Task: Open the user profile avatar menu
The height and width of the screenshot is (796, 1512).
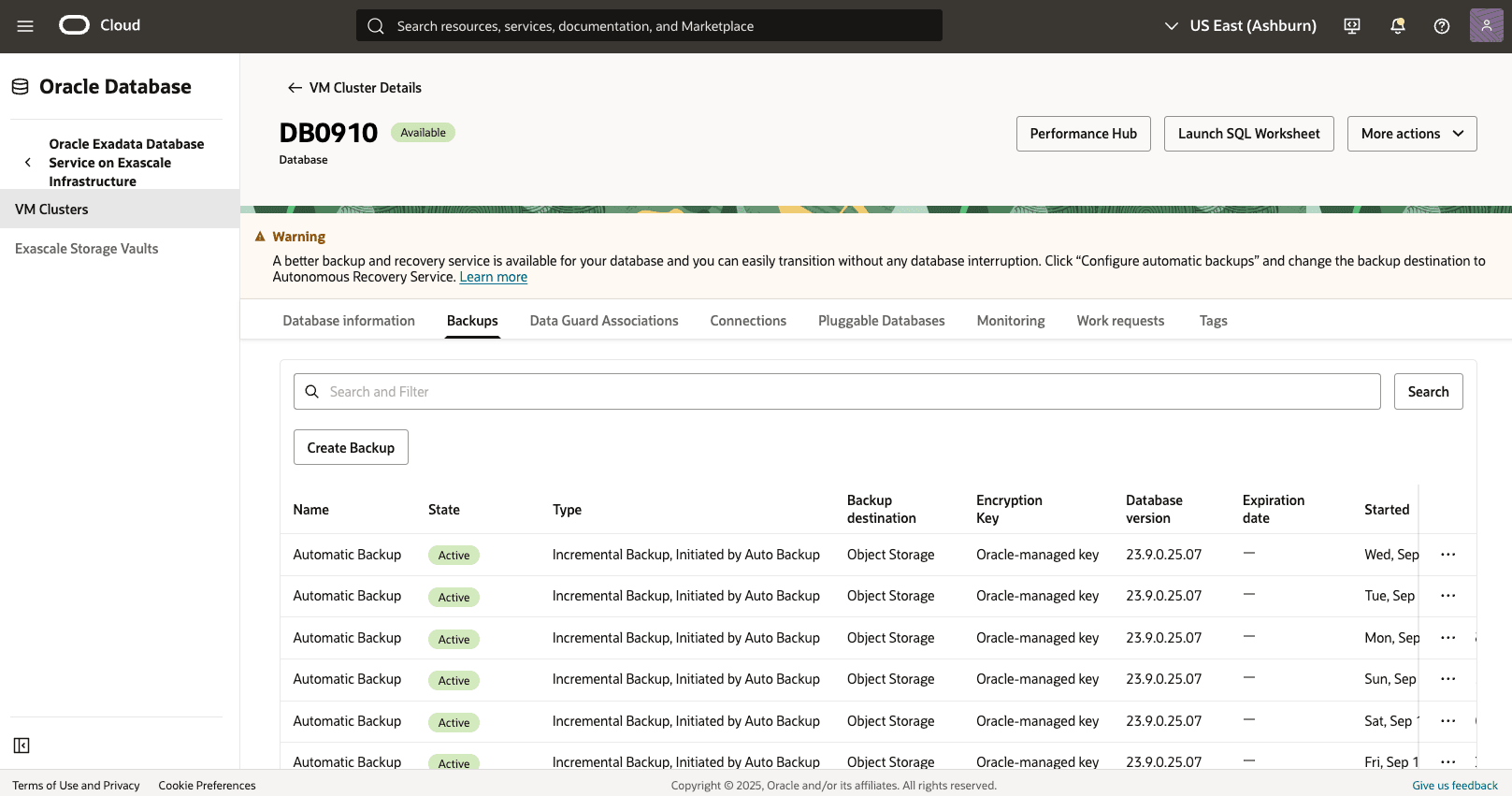Action: [x=1486, y=25]
